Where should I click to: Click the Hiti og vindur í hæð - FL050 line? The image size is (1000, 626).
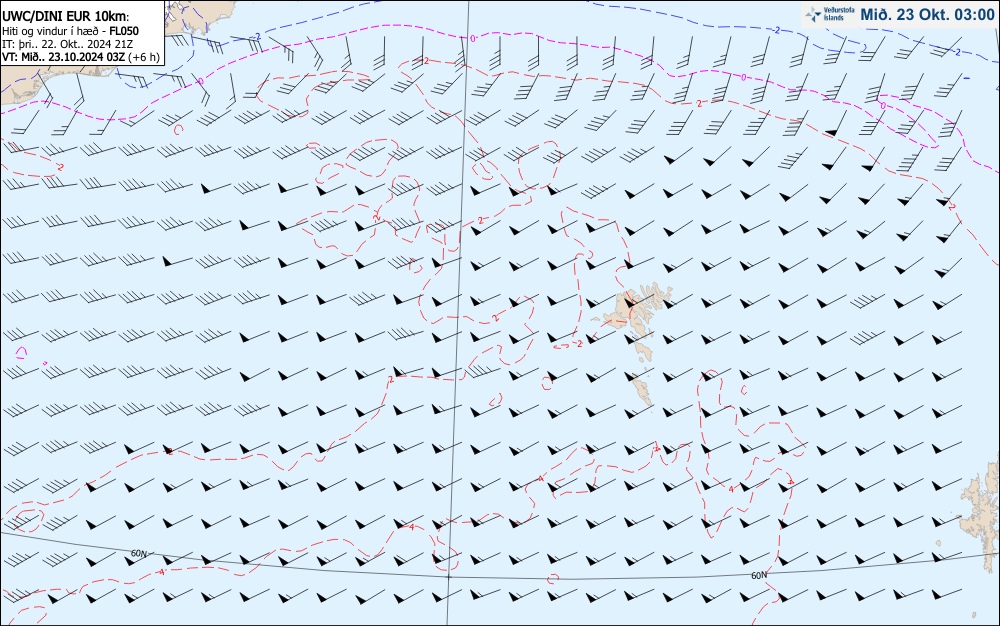(x=70, y=31)
